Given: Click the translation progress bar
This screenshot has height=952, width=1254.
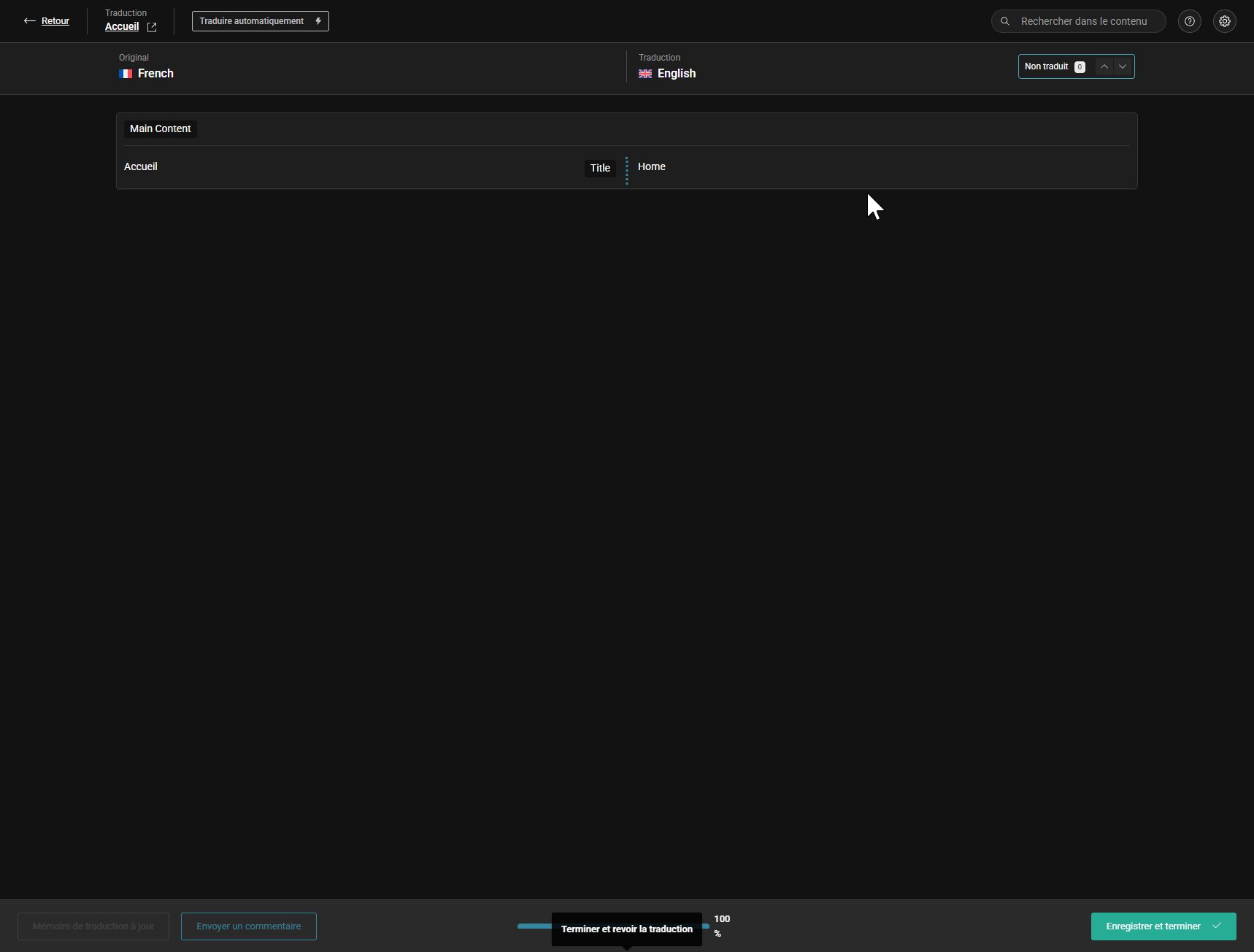Looking at the screenshot, I should click(x=613, y=926).
